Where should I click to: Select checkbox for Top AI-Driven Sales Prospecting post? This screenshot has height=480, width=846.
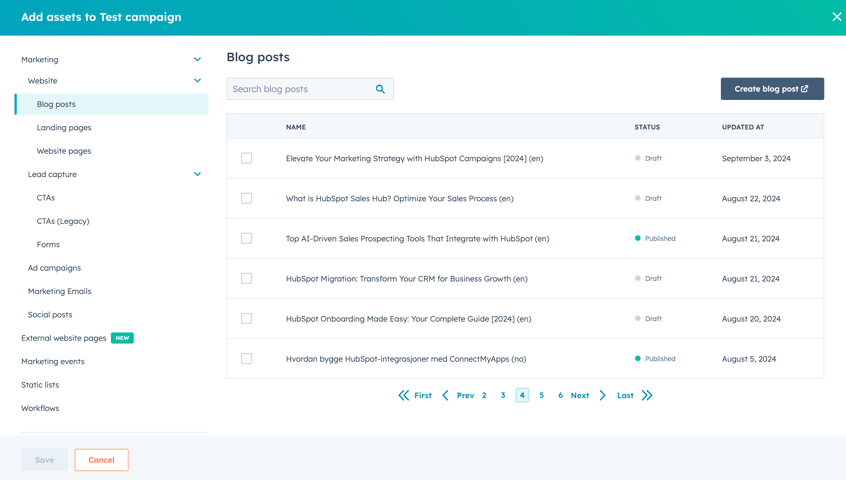tap(247, 238)
